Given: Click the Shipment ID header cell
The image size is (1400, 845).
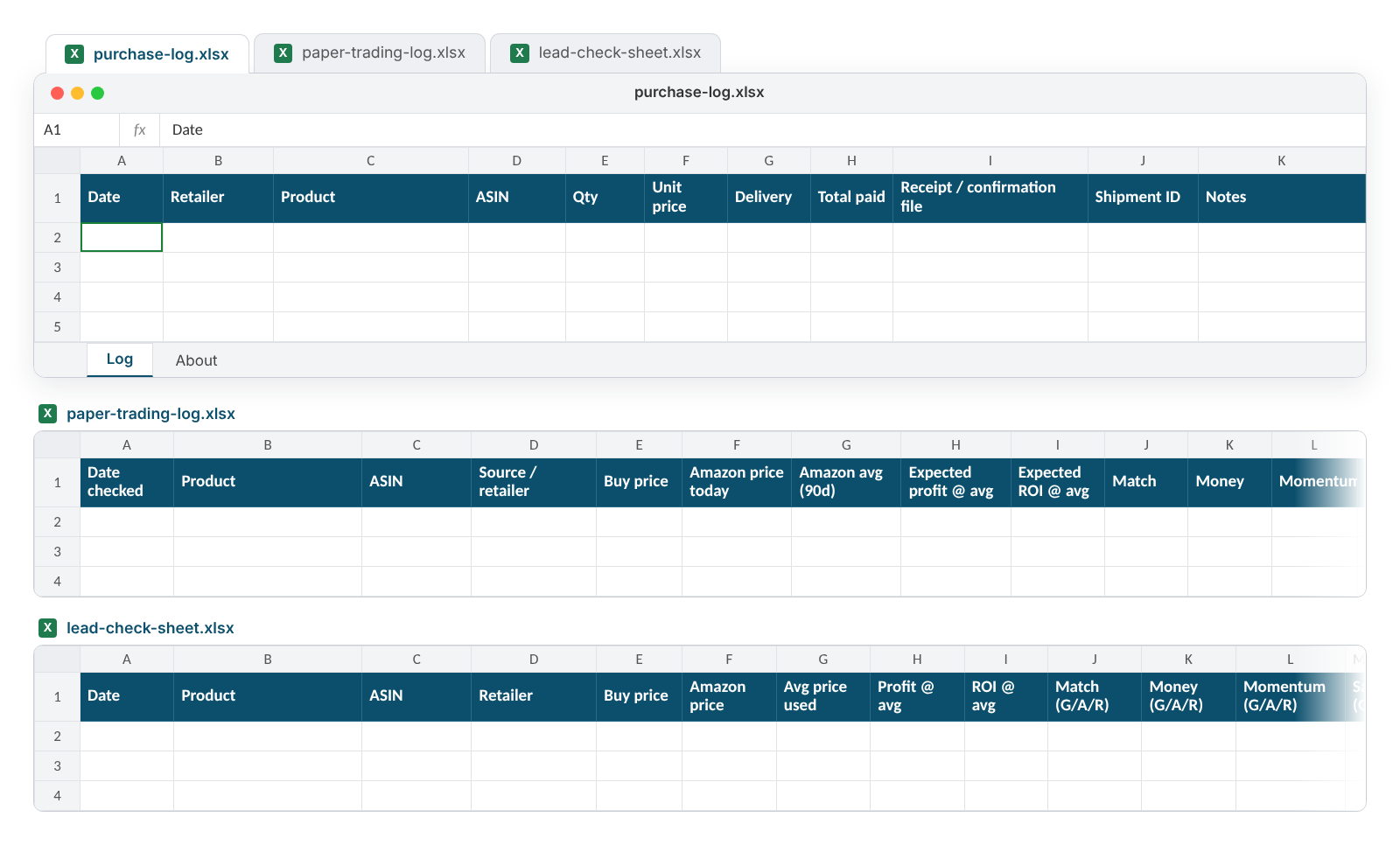Looking at the screenshot, I should 1143,198.
